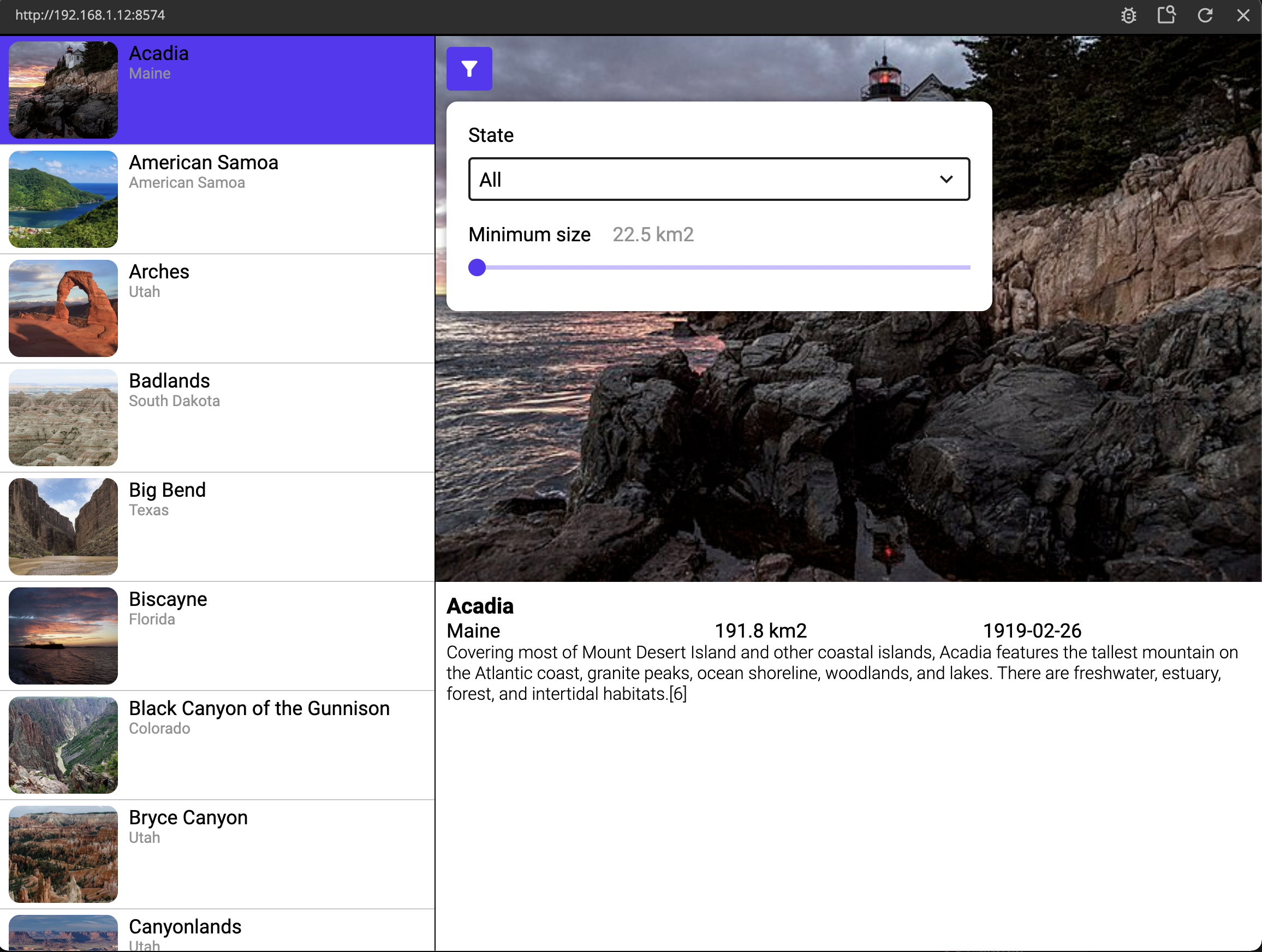The height and width of the screenshot is (952, 1262).
Task: Click 'Texas' under Big Bend
Action: 149,510
